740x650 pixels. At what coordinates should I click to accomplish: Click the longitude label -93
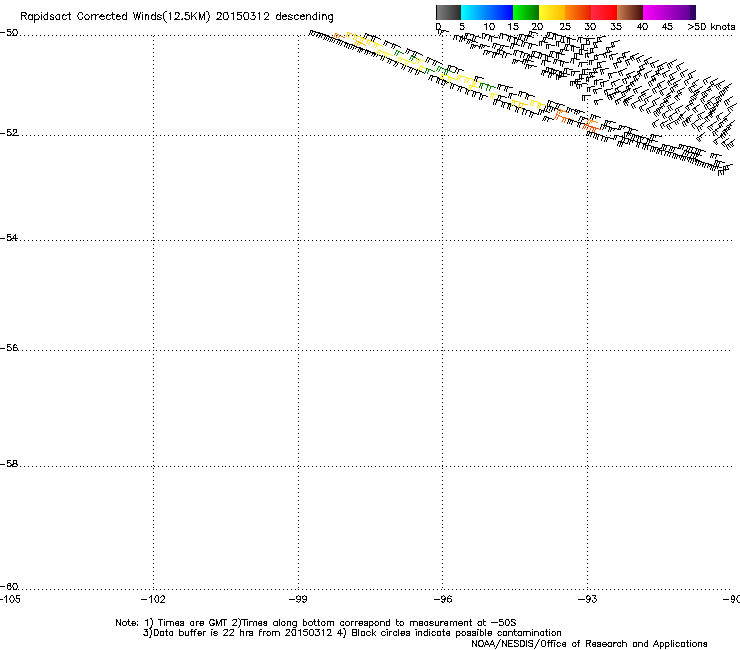pyautogui.click(x=588, y=599)
